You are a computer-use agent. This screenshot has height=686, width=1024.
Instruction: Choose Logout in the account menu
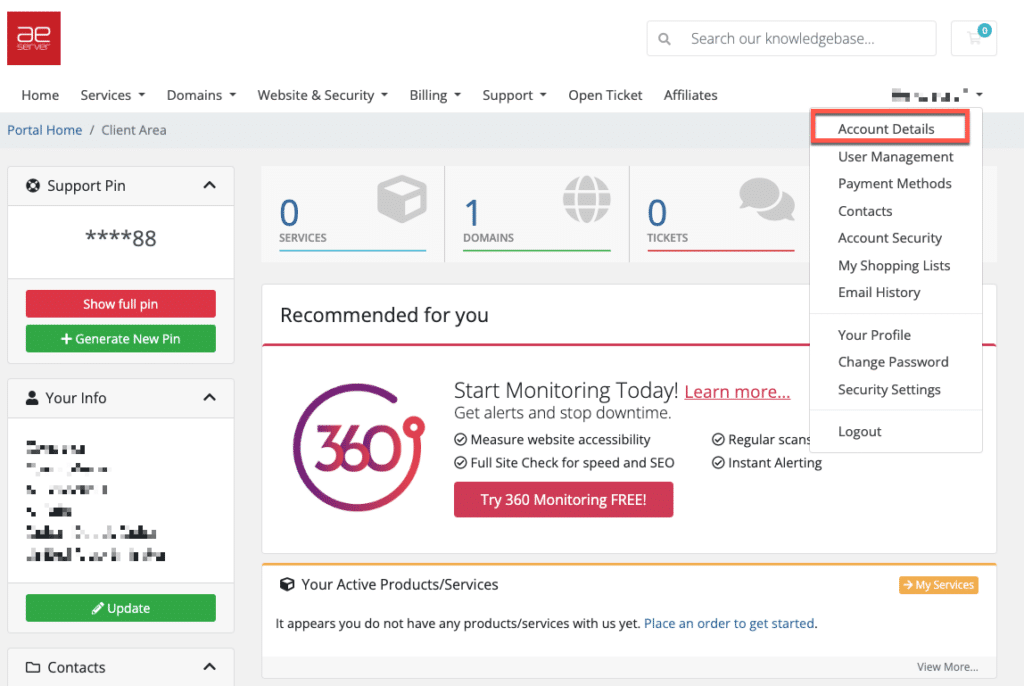point(859,432)
